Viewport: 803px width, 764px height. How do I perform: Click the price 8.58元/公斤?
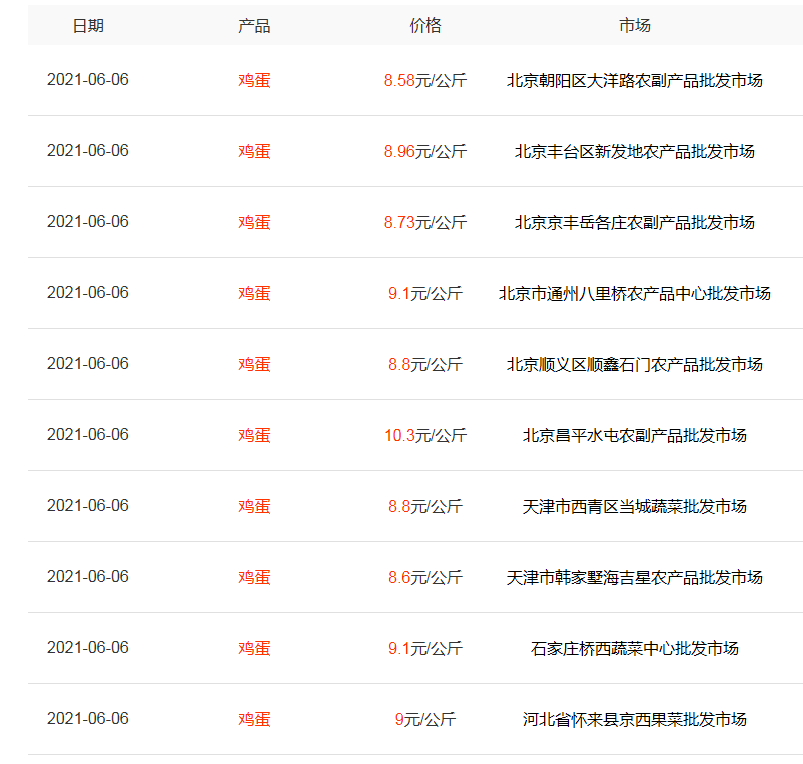[425, 80]
